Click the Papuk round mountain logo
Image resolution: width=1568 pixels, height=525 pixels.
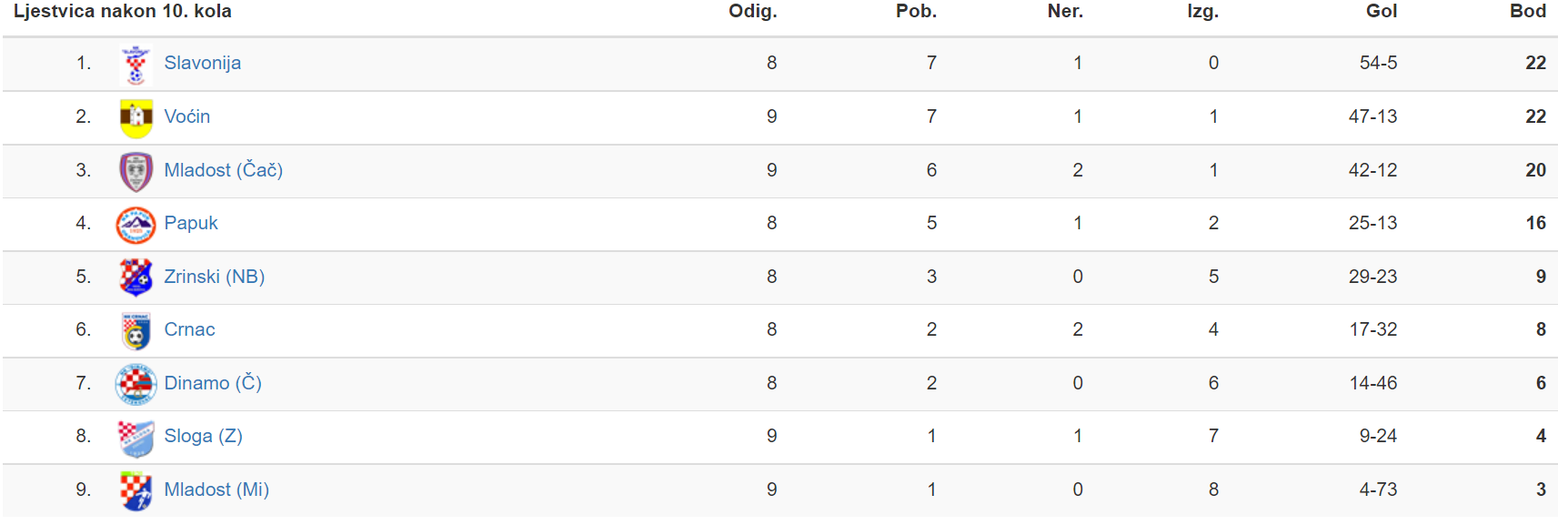coord(136,224)
